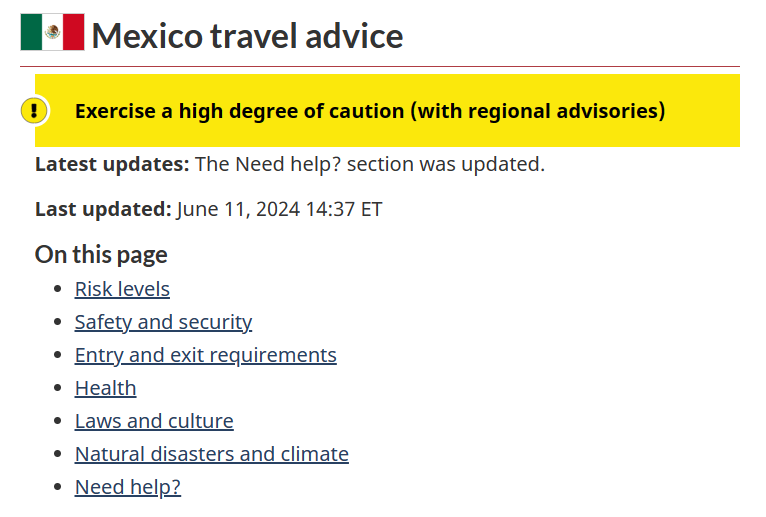Click 'The Need help? section was updated.' text

point(370,164)
